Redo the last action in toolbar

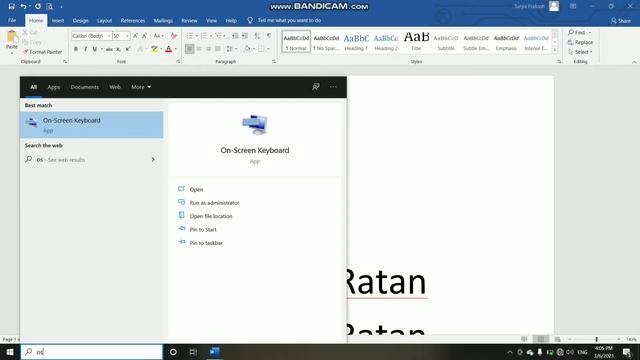tap(38, 7)
